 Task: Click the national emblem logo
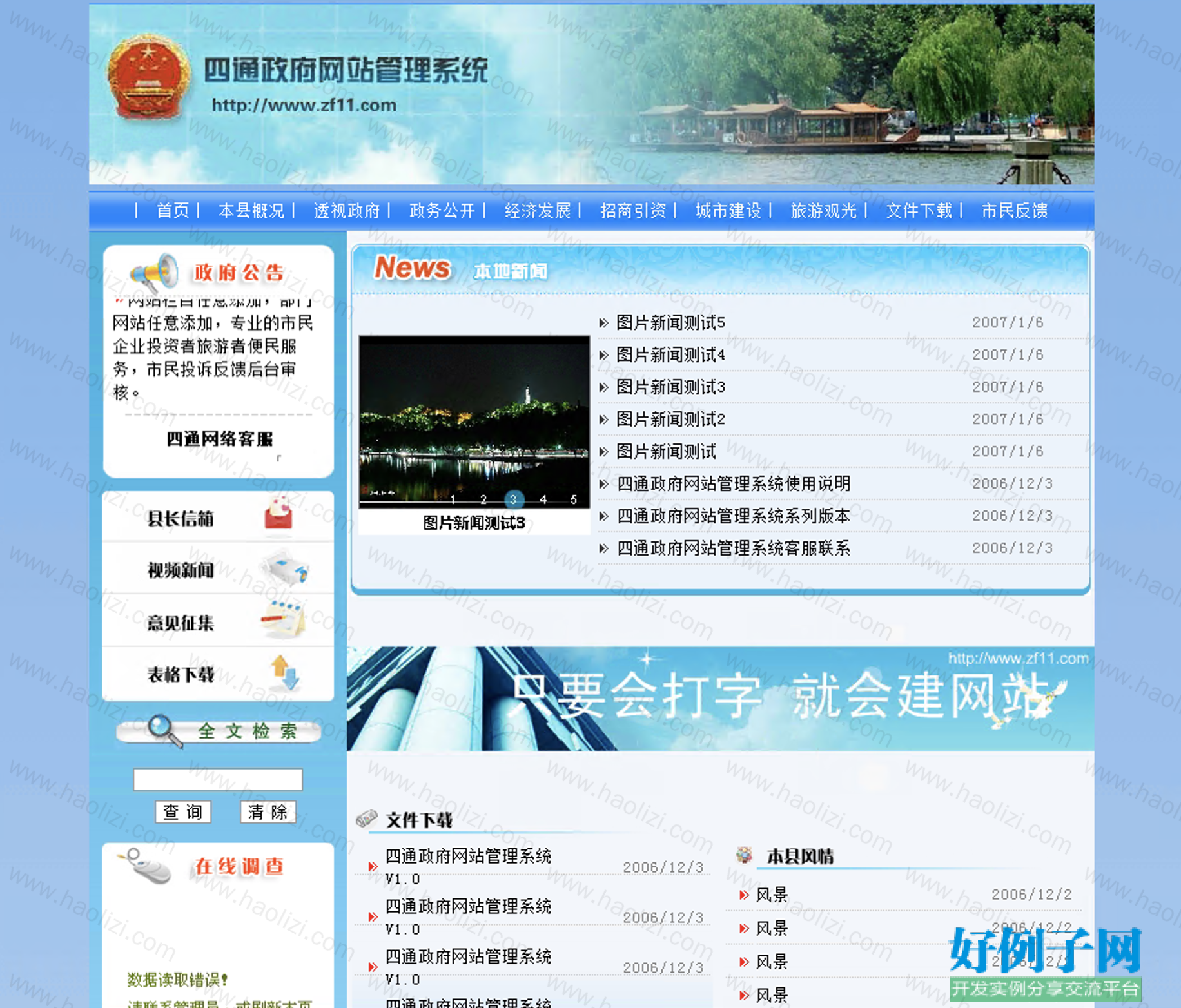pyautogui.click(x=148, y=77)
